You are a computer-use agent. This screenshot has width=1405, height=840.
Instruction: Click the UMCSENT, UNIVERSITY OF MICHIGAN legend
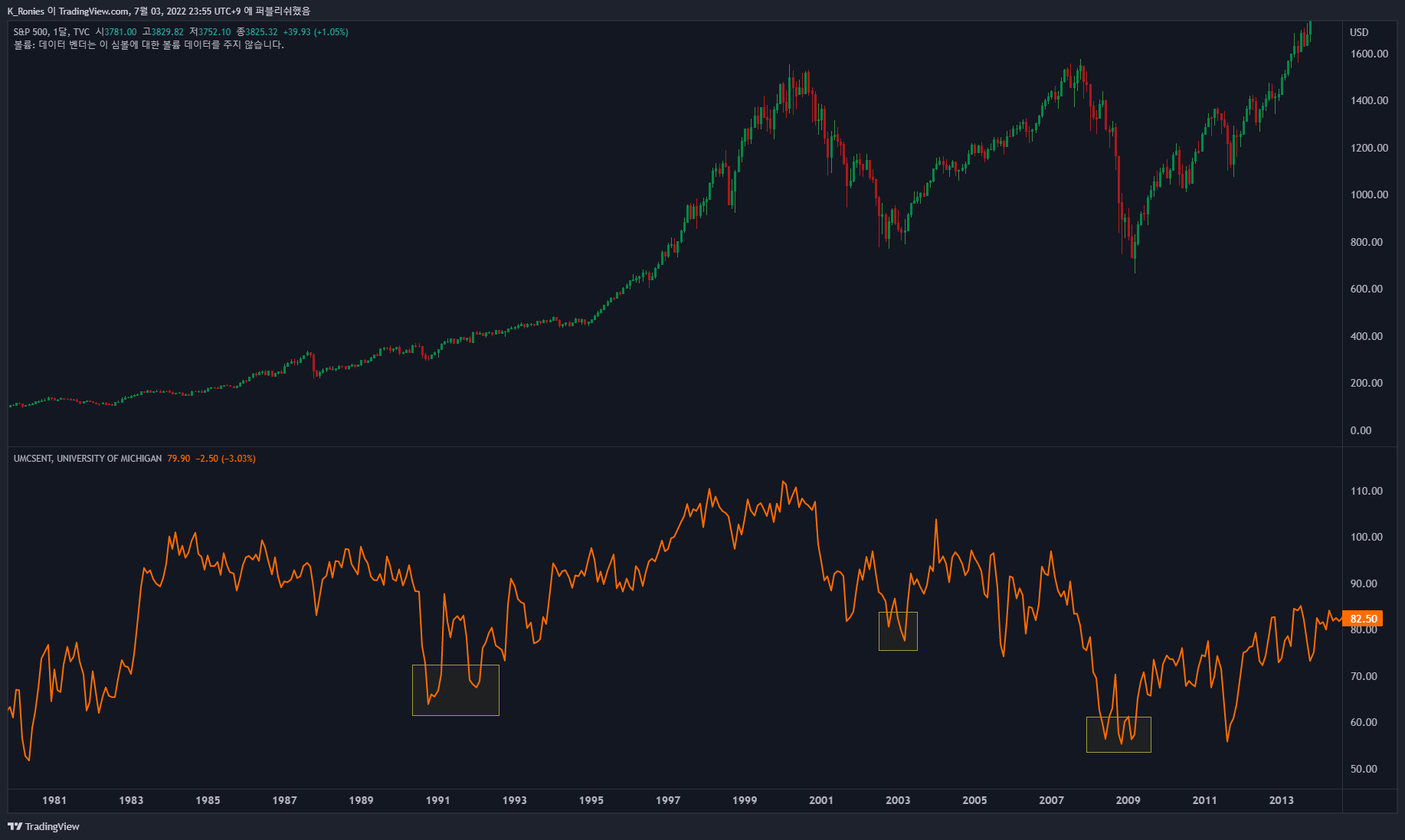(x=87, y=459)
